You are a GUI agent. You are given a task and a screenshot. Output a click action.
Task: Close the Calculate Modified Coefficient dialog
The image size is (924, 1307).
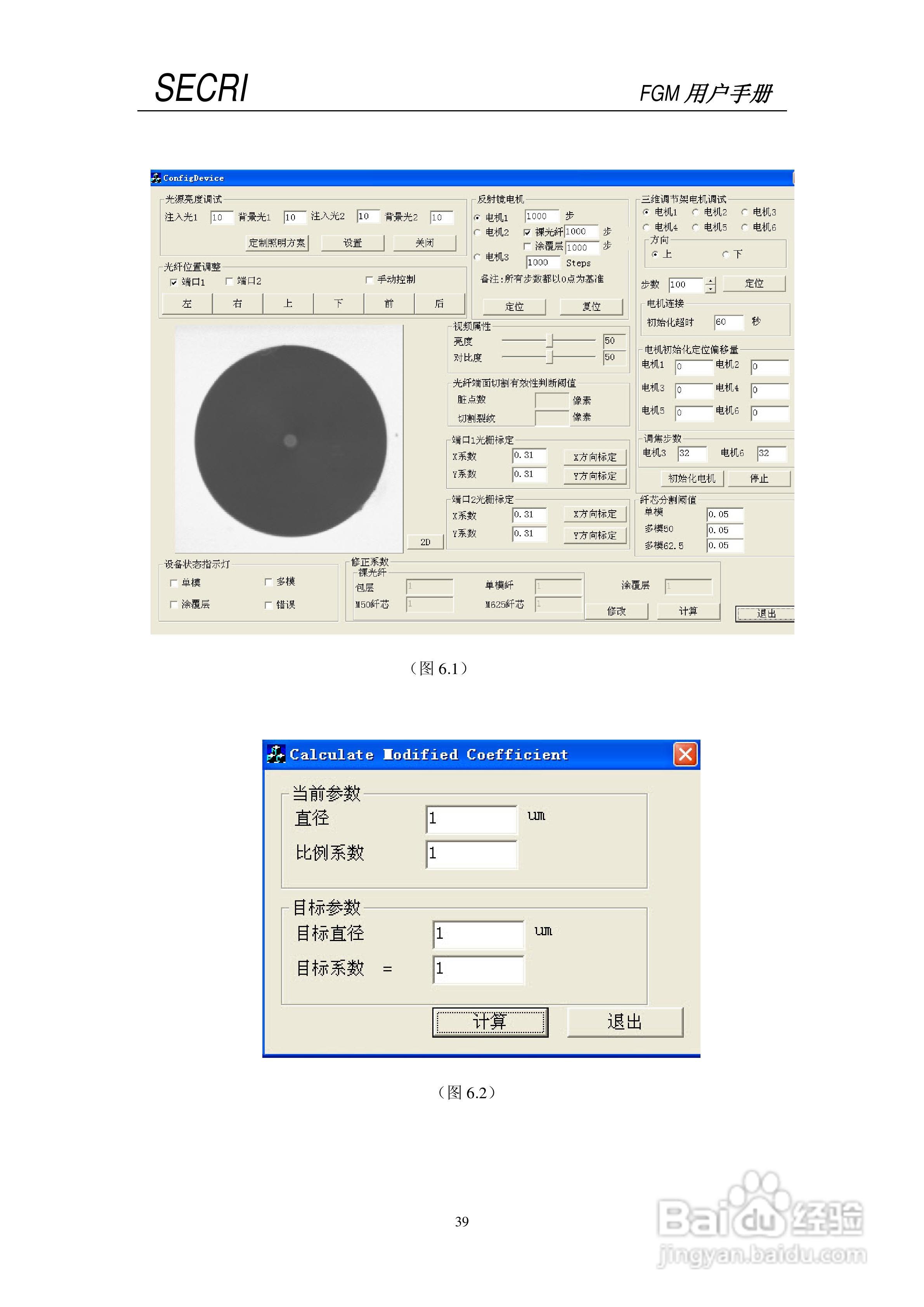[685, 754]
